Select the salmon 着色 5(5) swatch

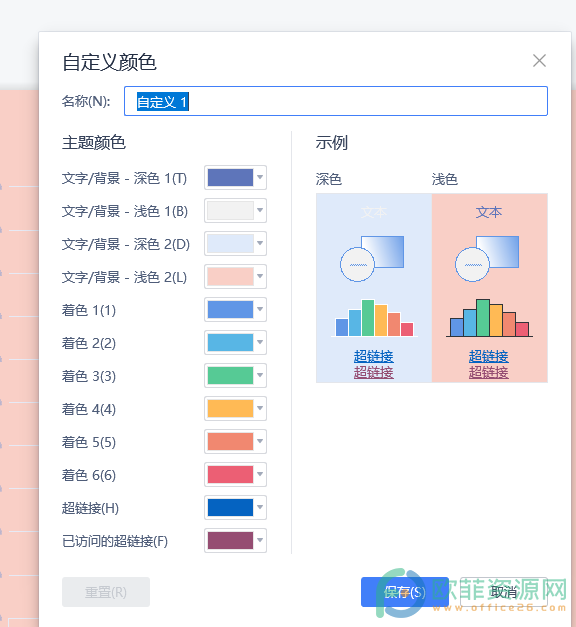[230, 441]
